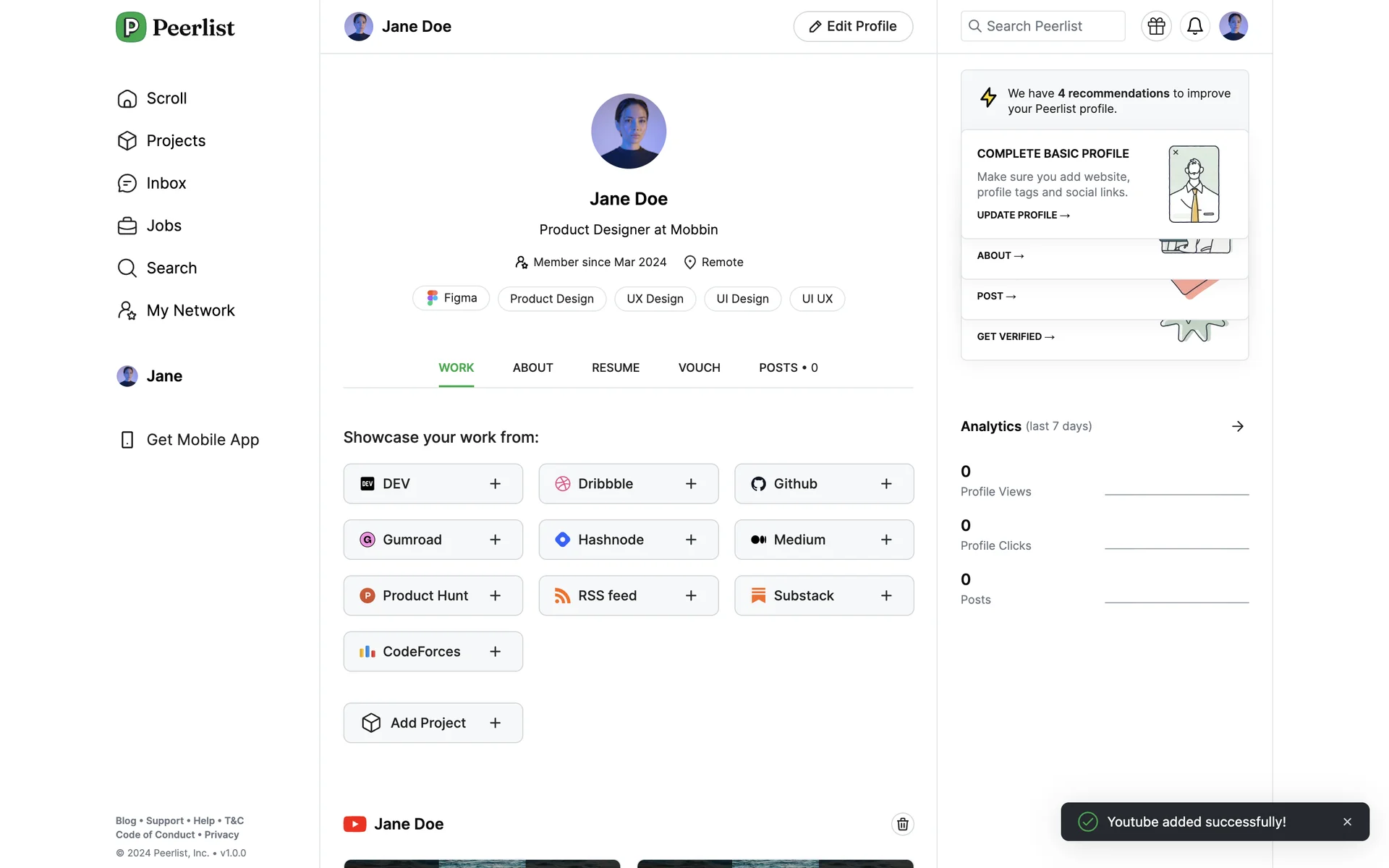This screenshot has height=868, width=1389.
Task: Switch to the RESUME tab
Action: coord(615,367)
